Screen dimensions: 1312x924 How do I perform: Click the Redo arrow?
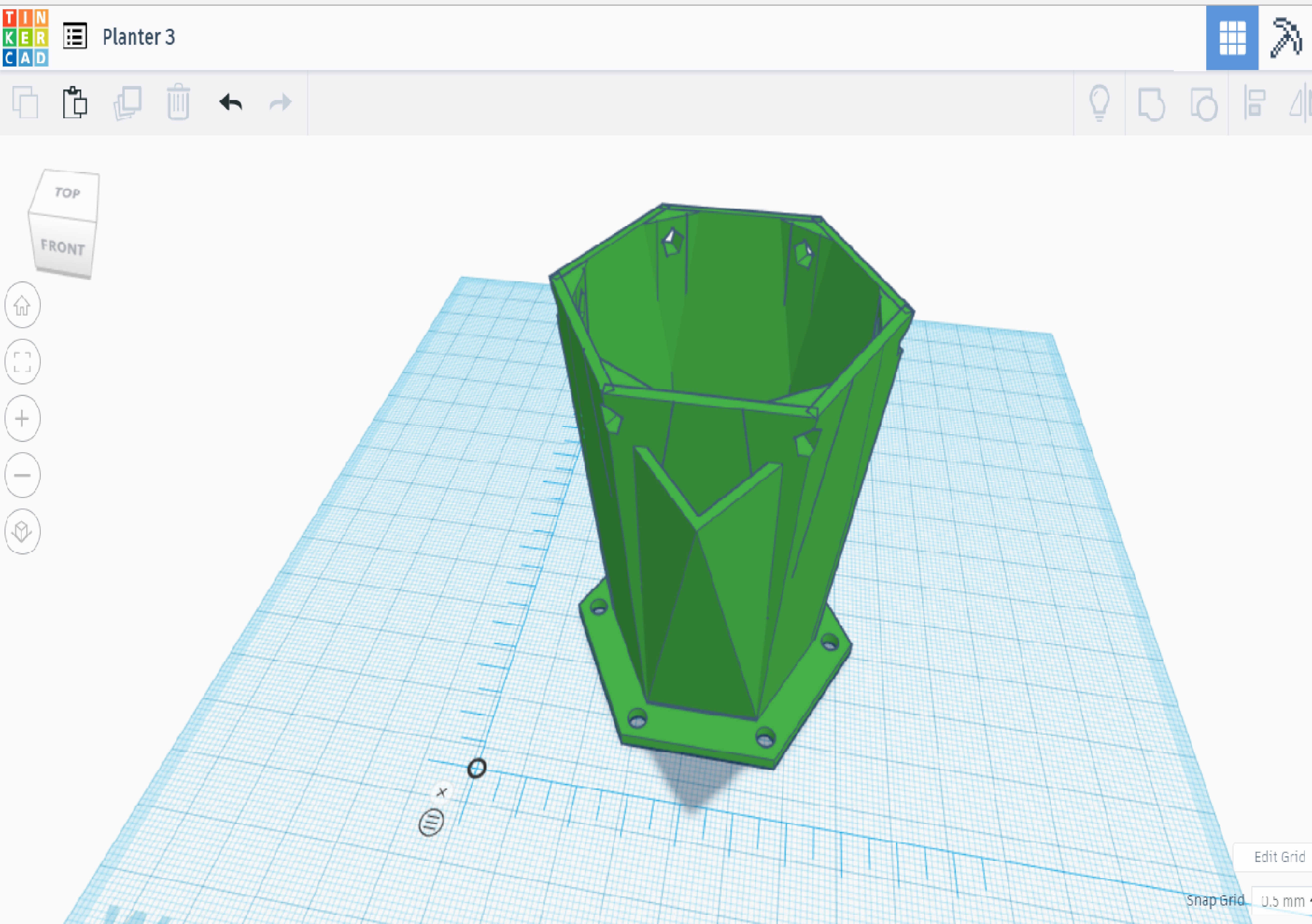tap(280, 103)
